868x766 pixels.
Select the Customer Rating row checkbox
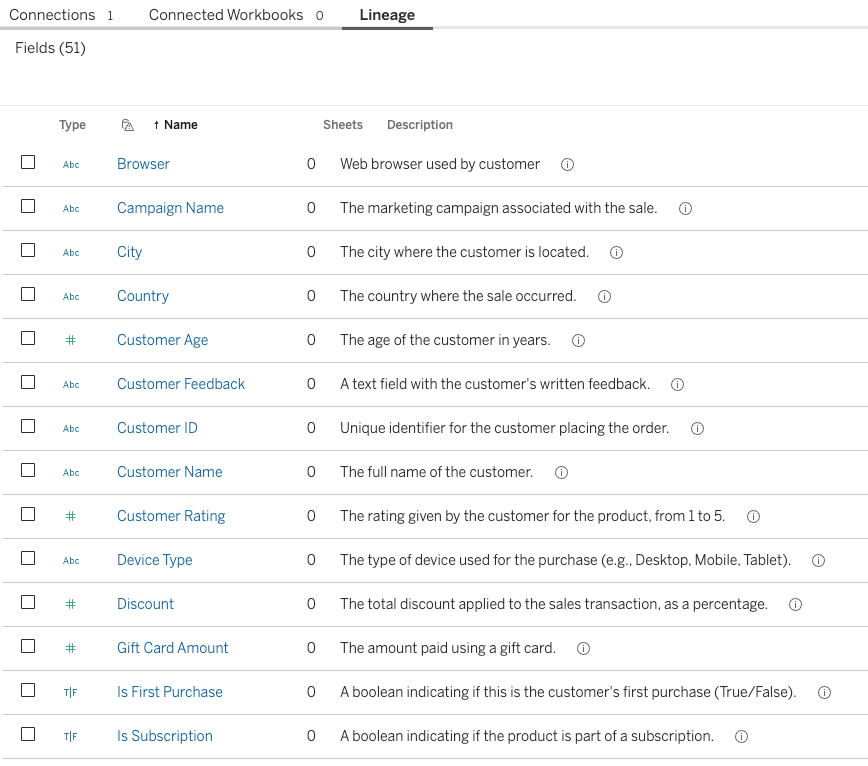coord(27,515)
